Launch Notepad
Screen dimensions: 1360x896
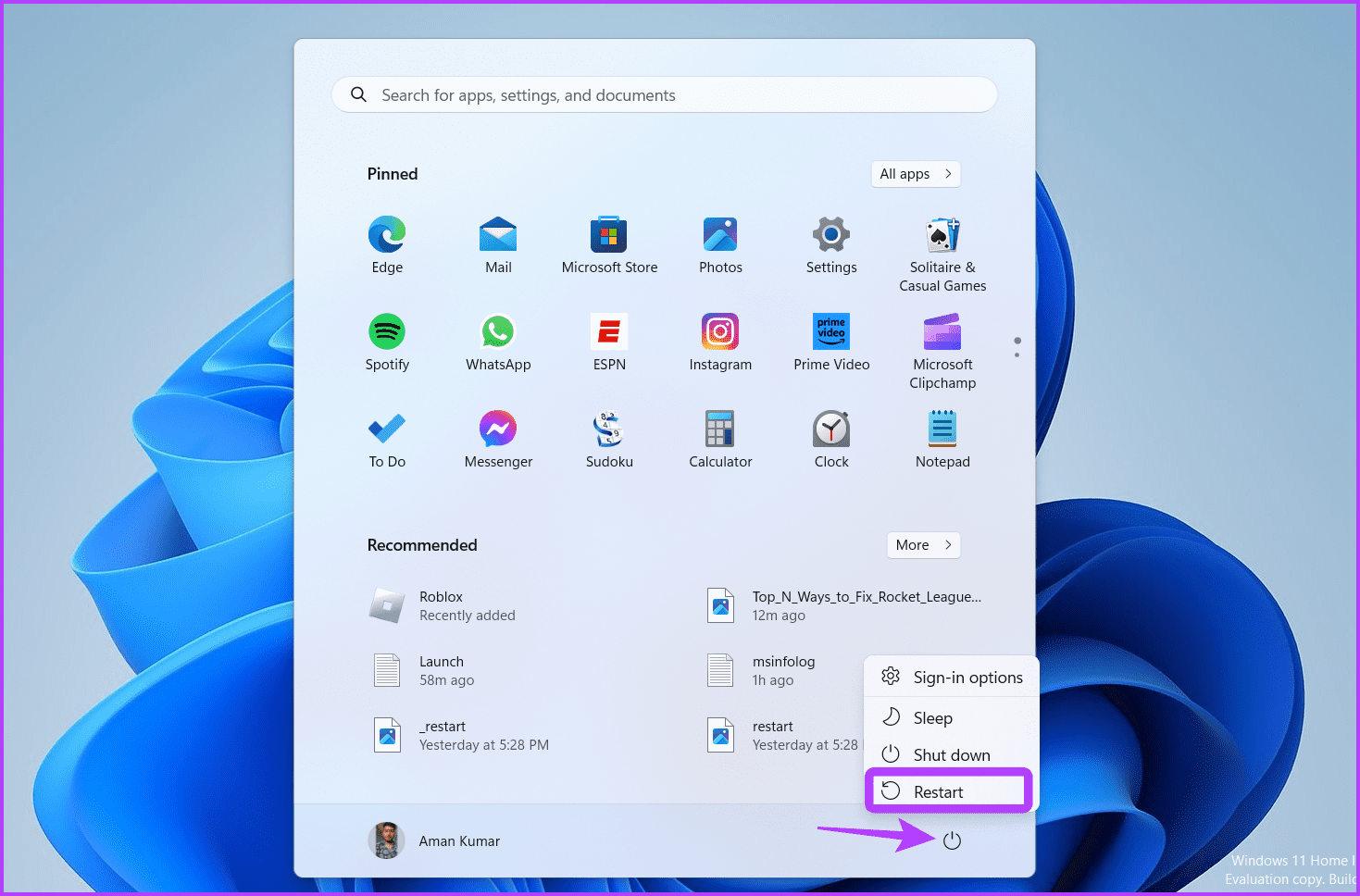click(942, 439)
